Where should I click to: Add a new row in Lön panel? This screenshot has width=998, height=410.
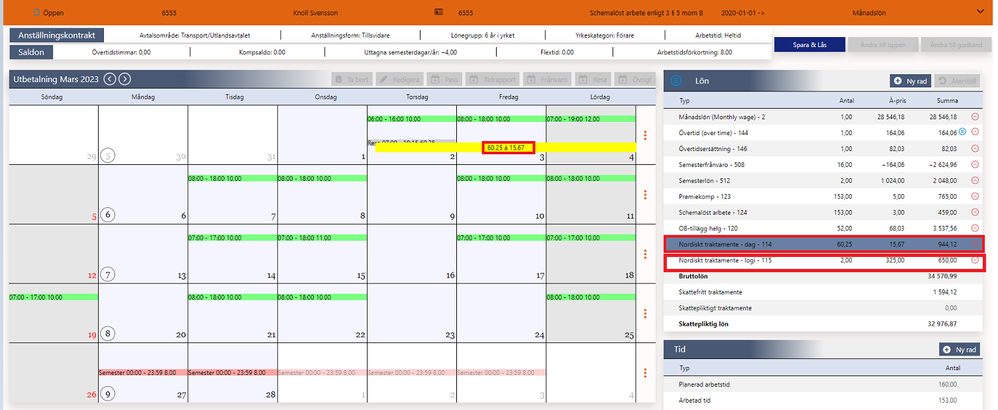point(910,81)
